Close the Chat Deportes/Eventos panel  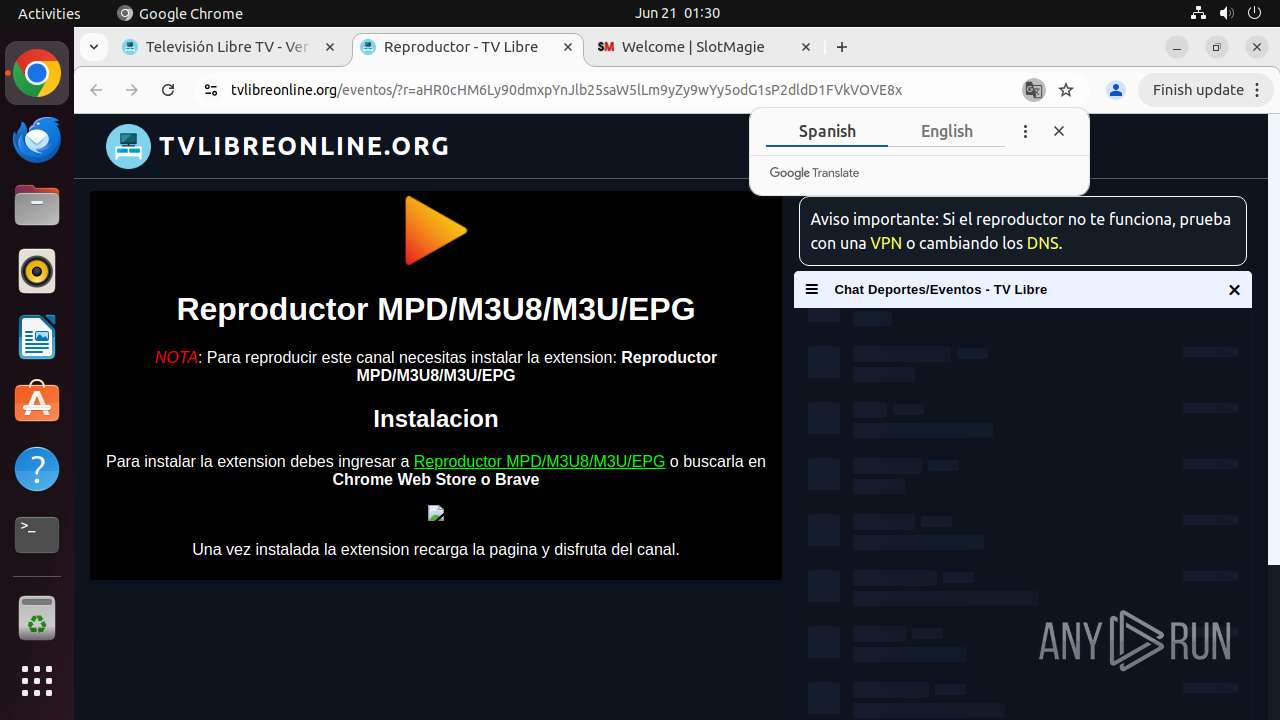1234,290
